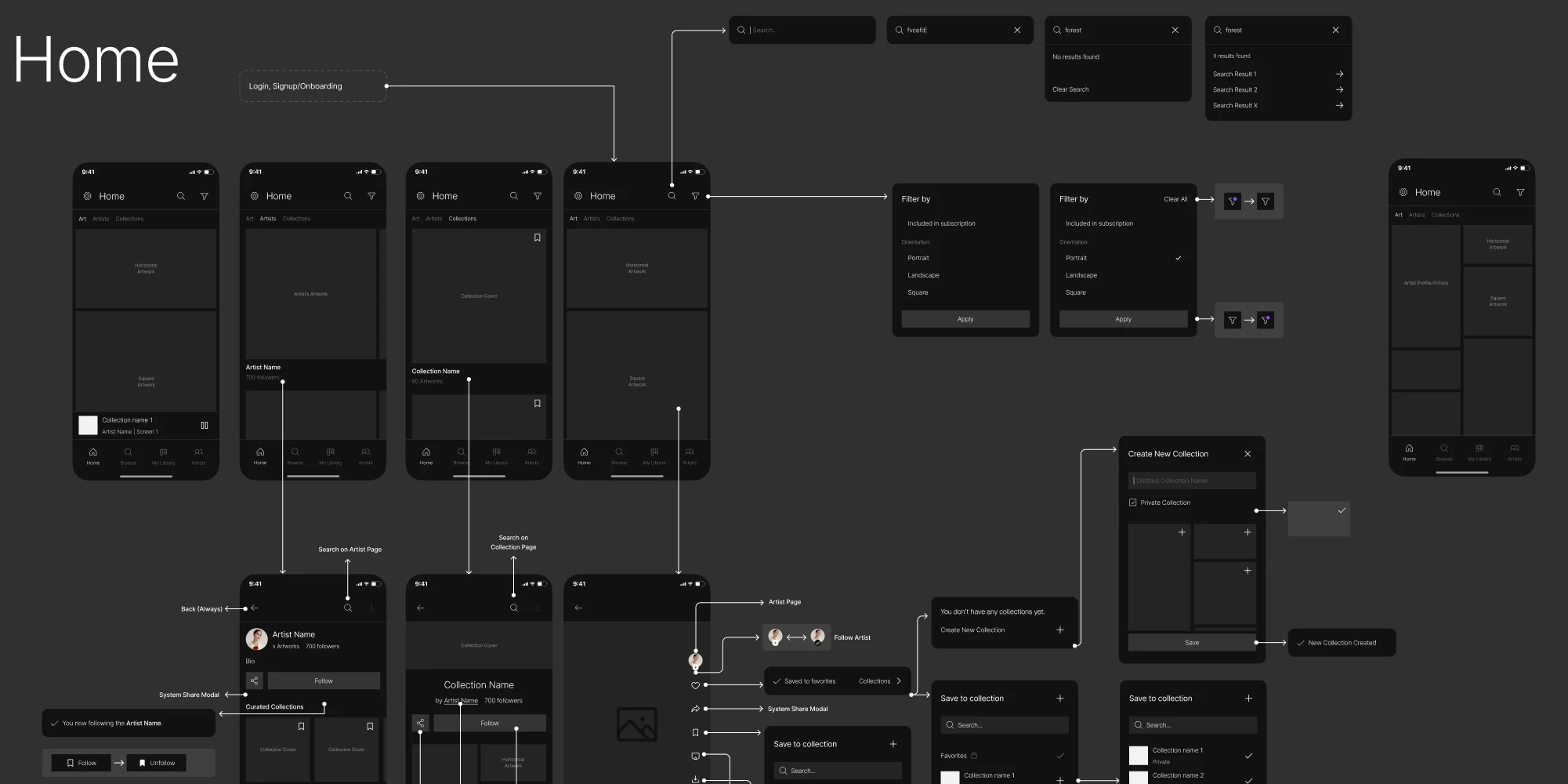Open My Library on Home screen with Artist Profile Picture

[1479, 452]
